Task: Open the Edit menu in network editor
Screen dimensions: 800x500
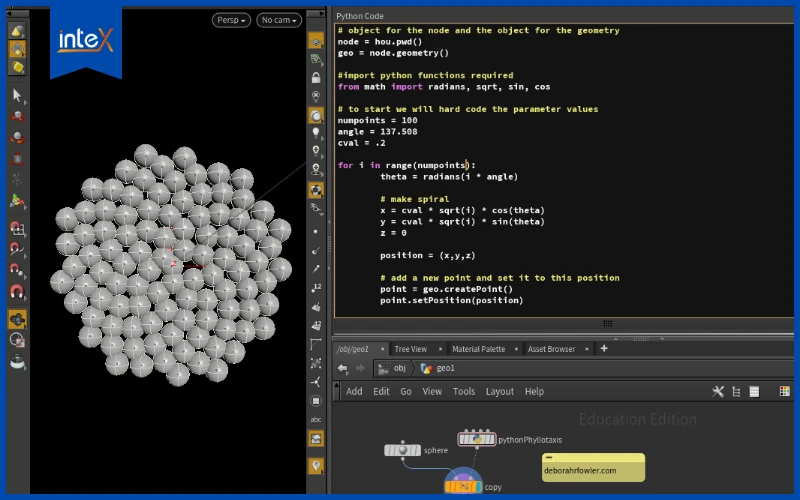Action: [381, 391]
